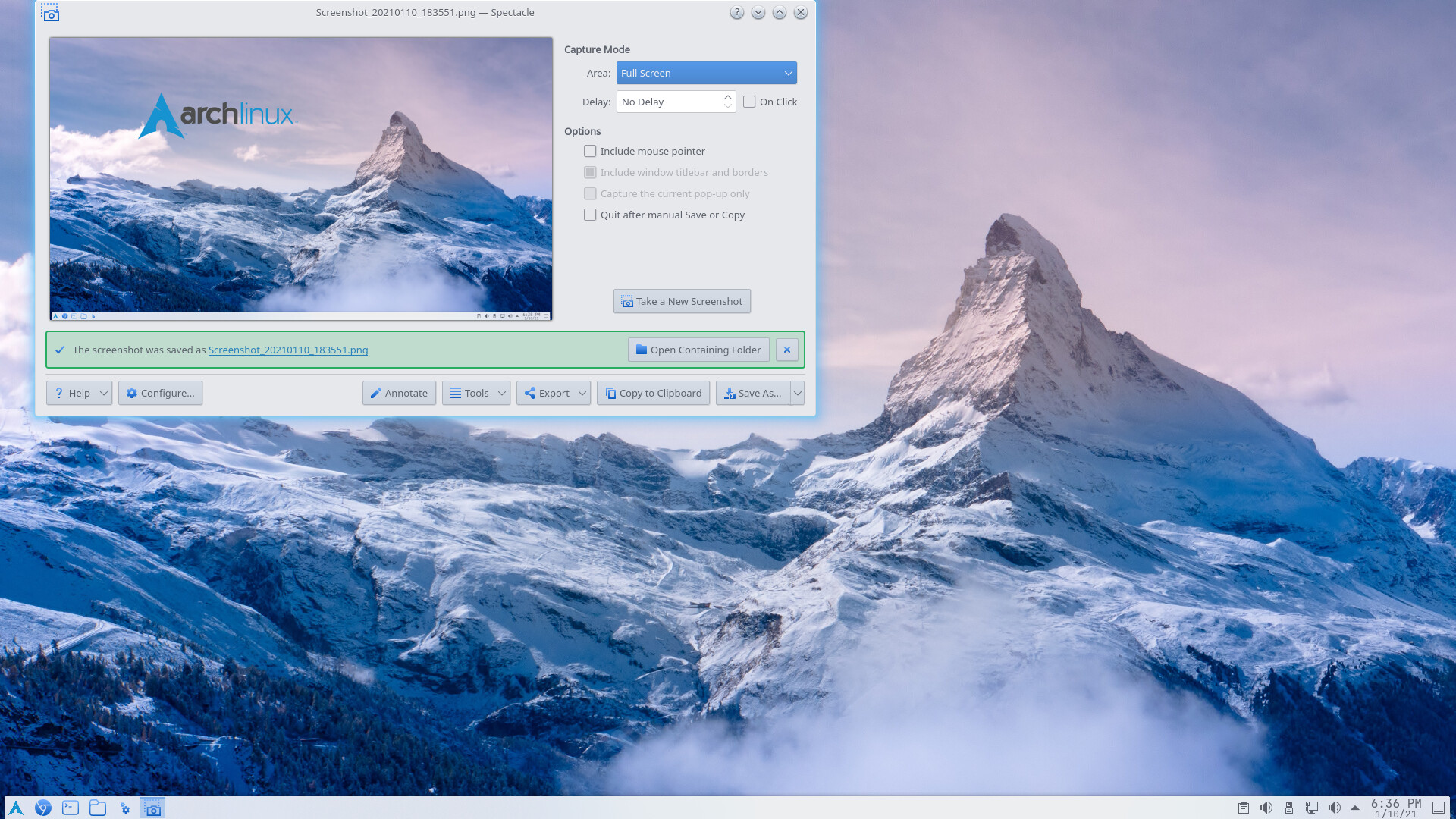Click the Delay spinner up arrow
1456x819 pixels.
tap(727, 97)
